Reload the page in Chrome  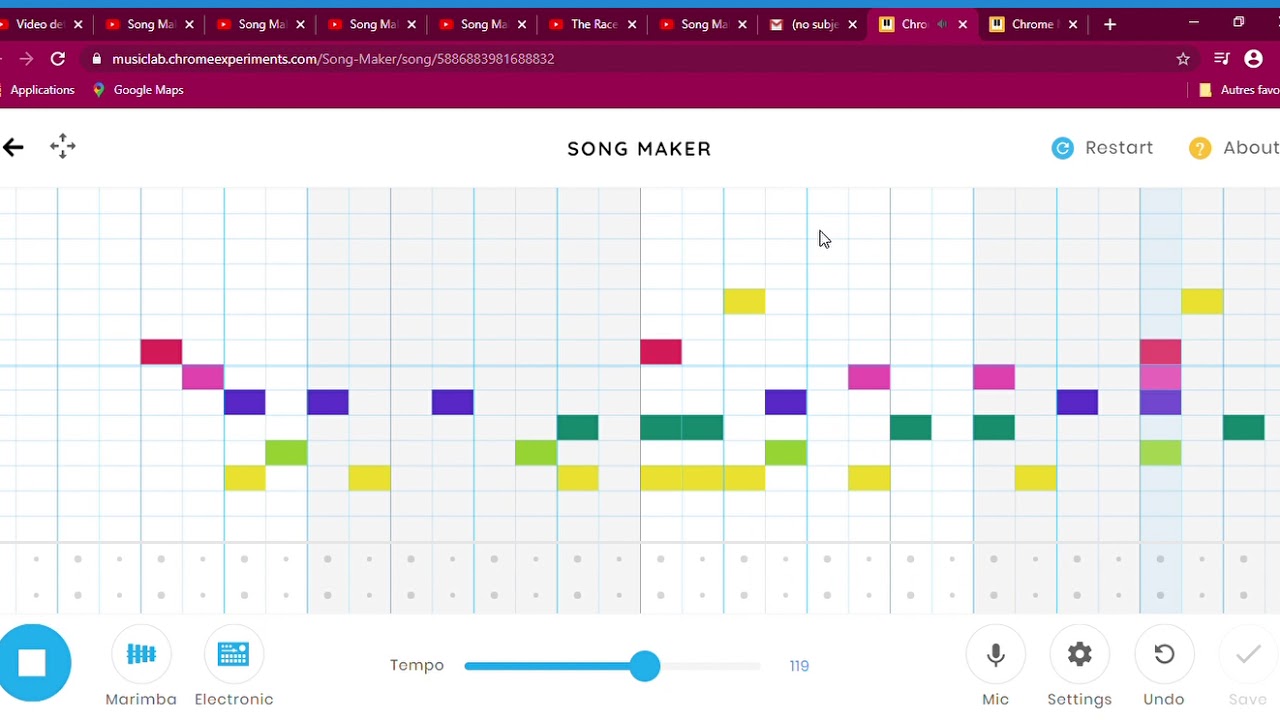coord(58,59)
